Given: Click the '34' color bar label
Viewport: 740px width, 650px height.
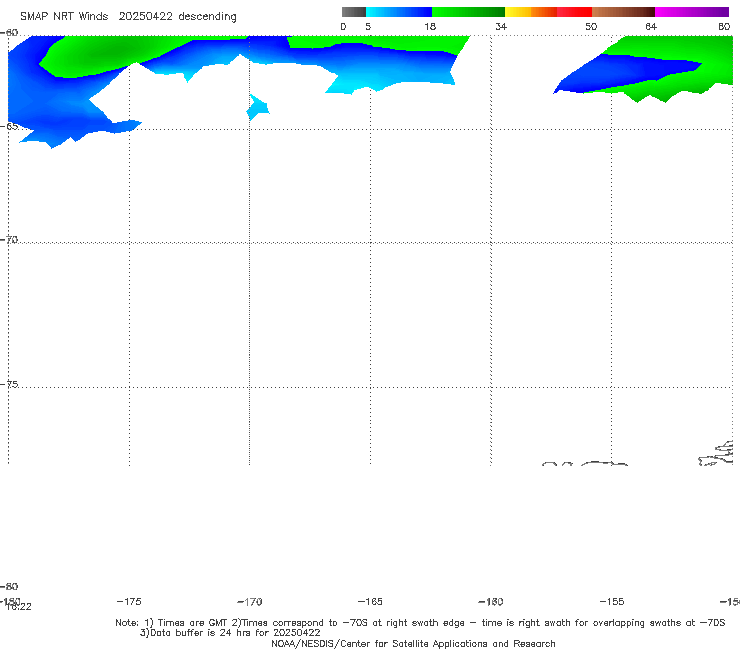Looking at the screenshot, I should click(501, 26).
